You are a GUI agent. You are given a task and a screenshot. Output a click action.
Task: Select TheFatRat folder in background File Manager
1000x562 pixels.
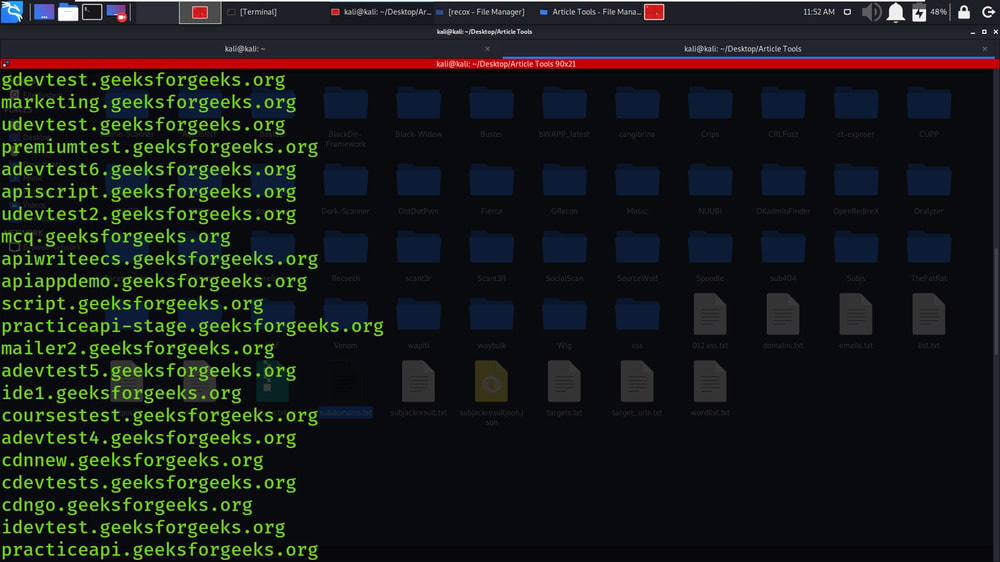pyautogui.click(x=929, y=256)
